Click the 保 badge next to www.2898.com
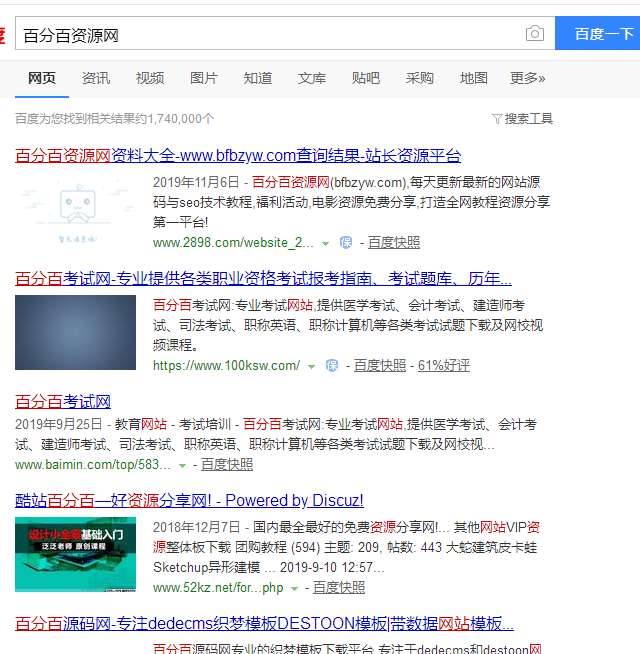640x654 pixels. click(x=346, y=242)
